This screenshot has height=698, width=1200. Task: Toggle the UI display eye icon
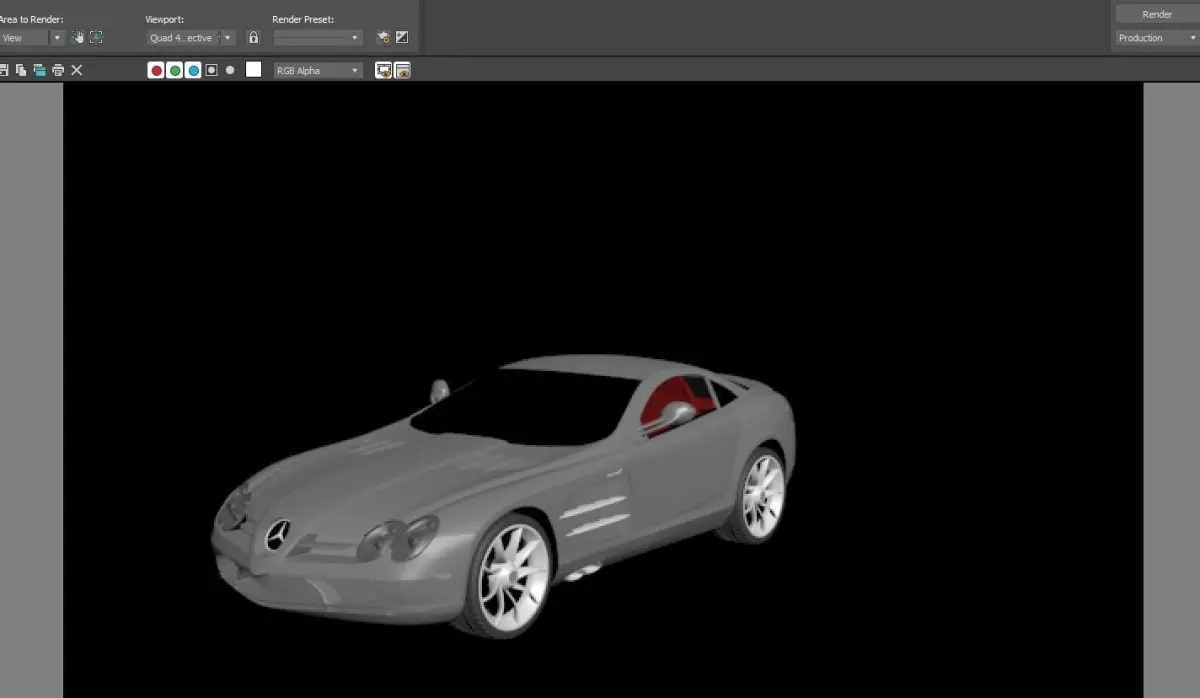pyautogui.click(x=402, y=70)
